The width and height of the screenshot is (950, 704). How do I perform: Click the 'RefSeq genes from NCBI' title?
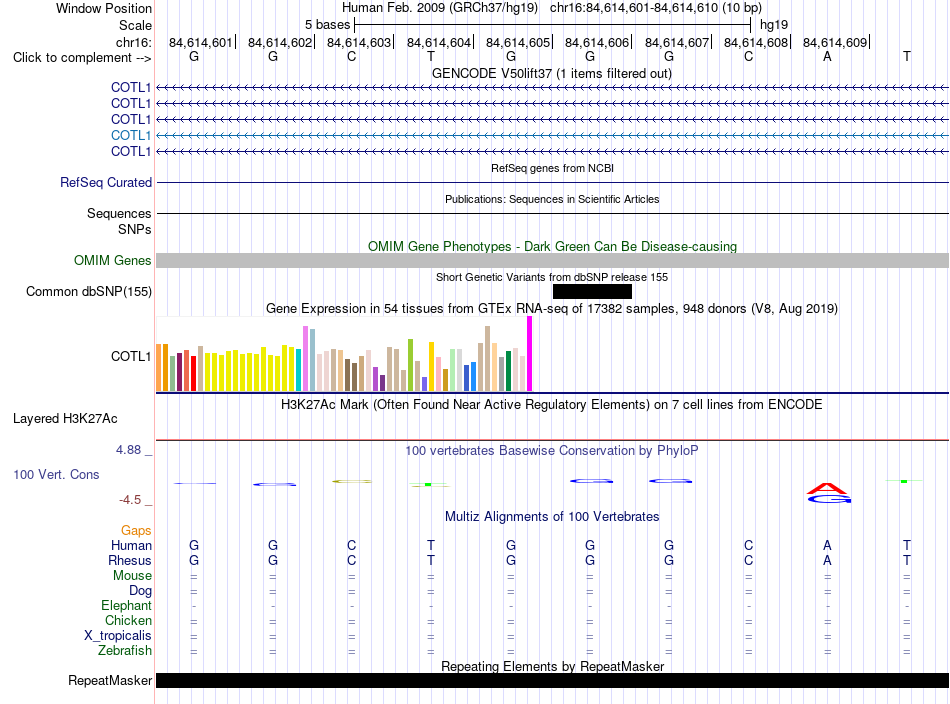point(552,168)
